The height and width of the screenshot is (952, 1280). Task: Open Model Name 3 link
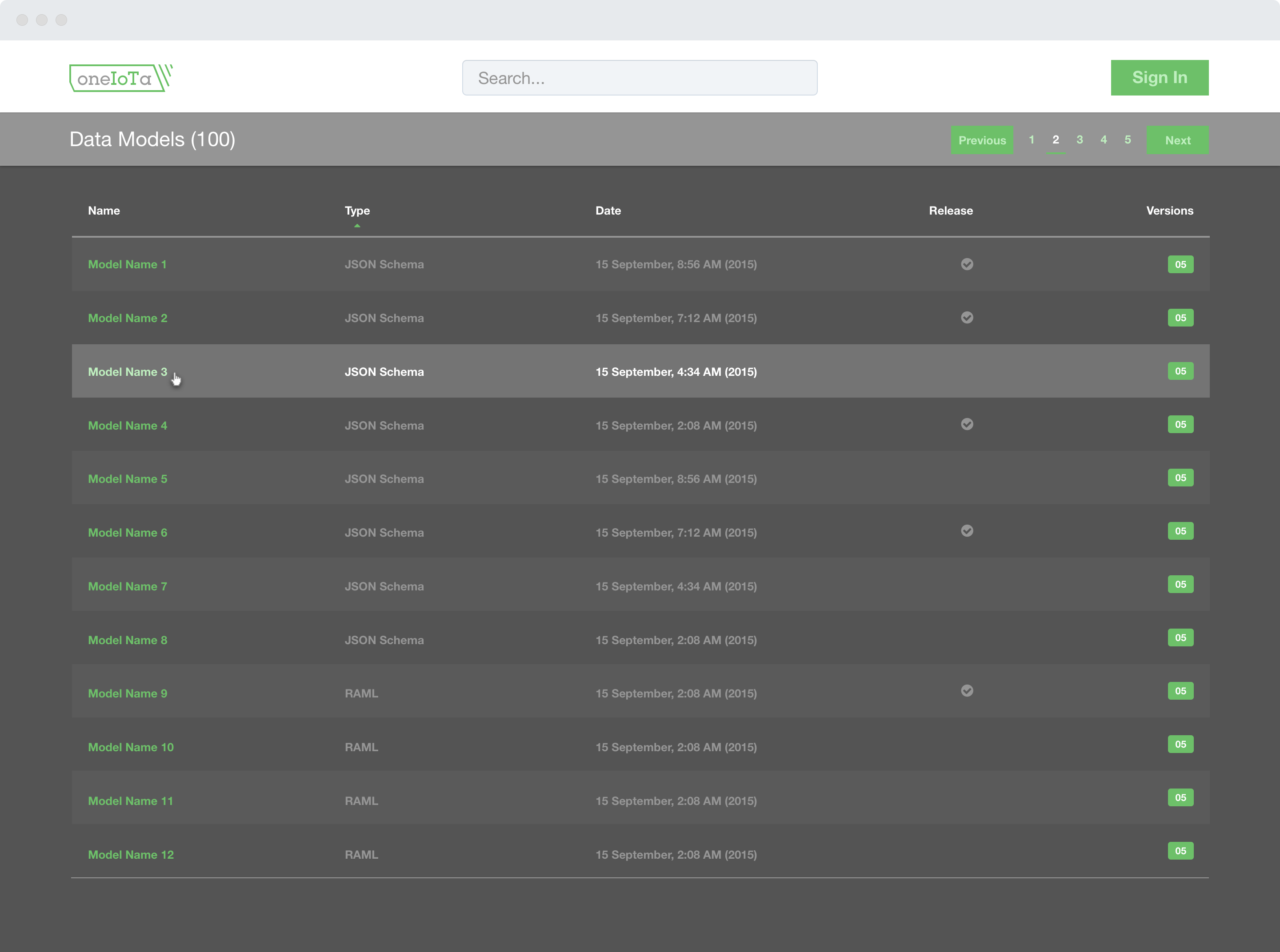128,372
